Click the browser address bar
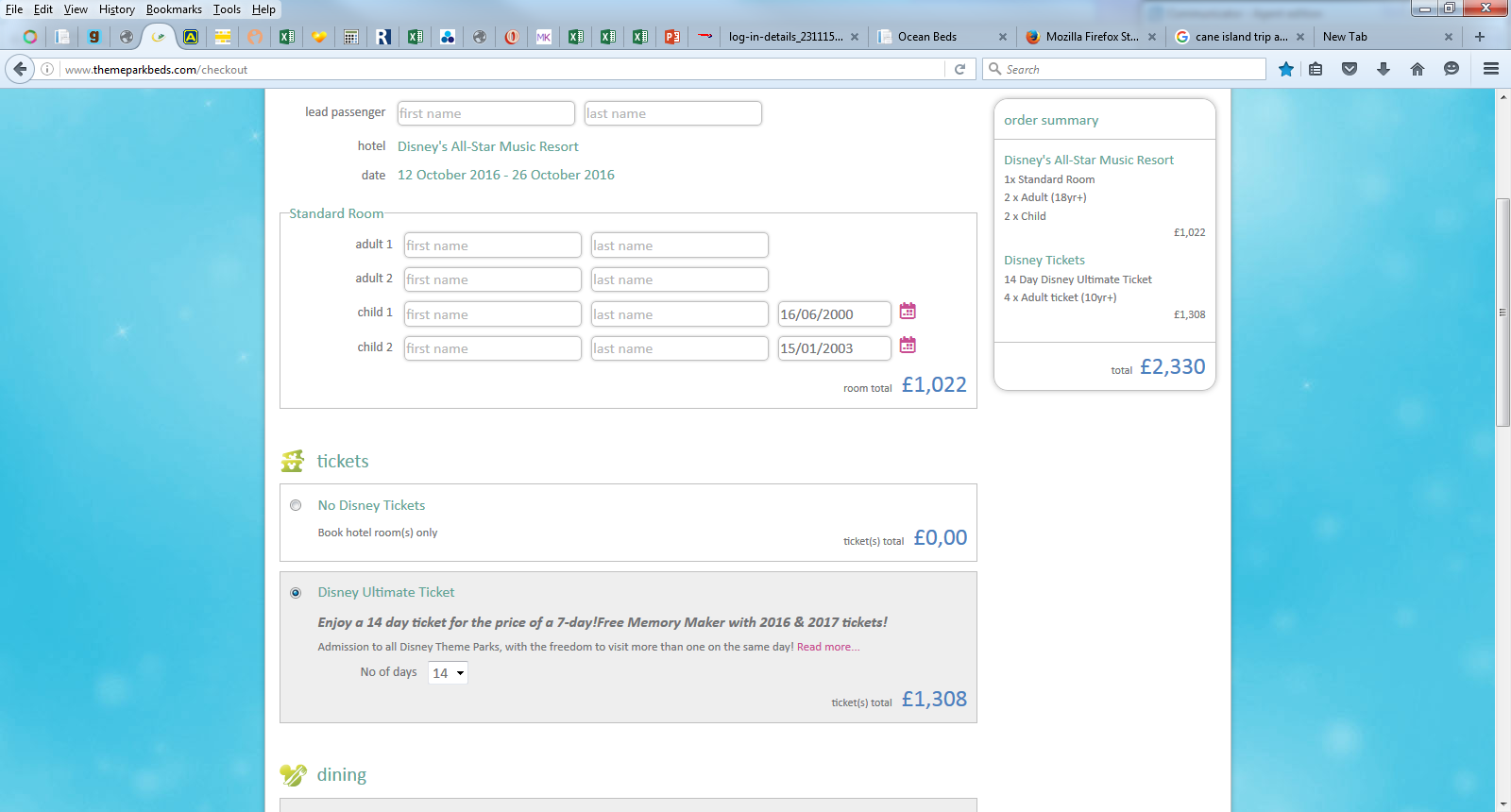This screenshot has height=812, width=1511. tap(501, 69)
